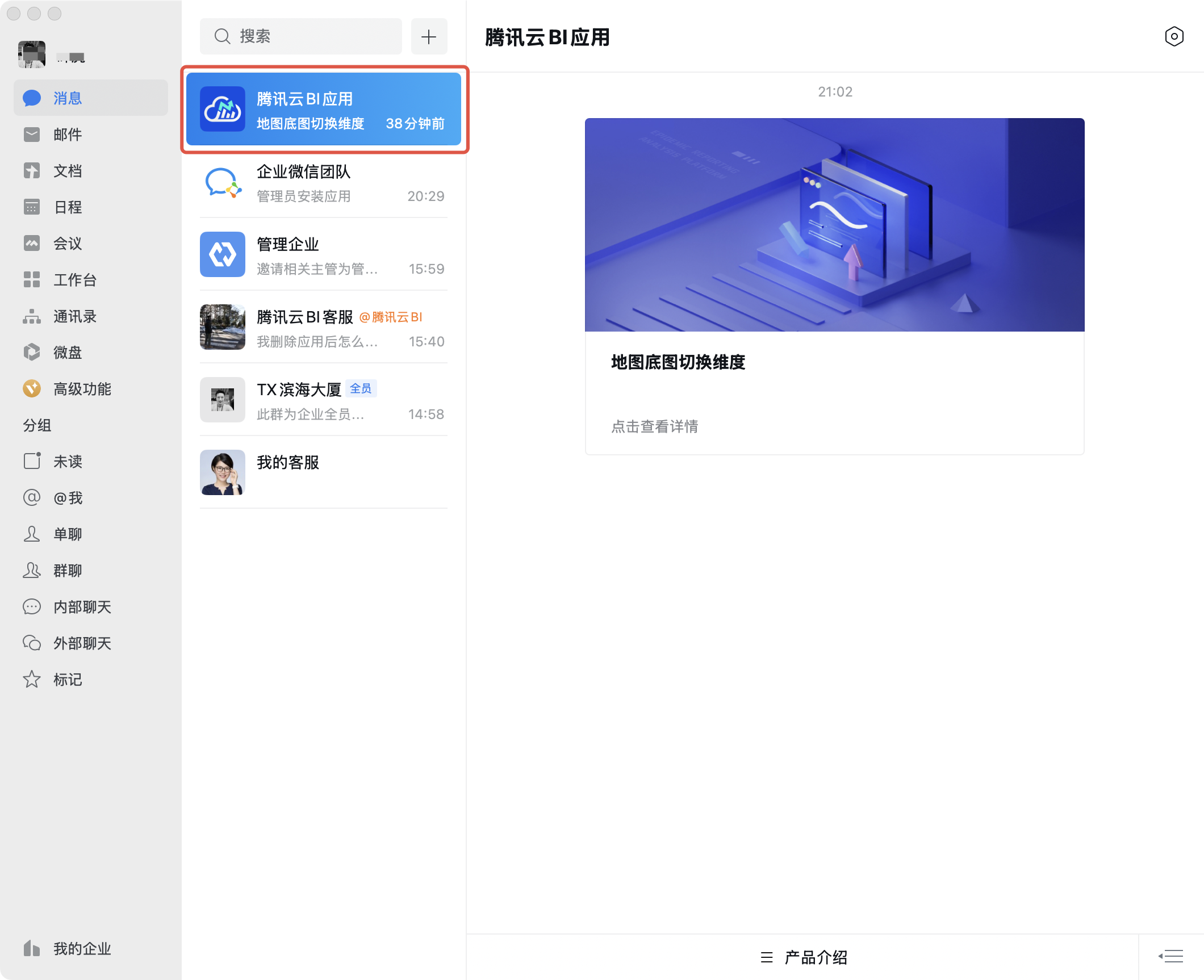Open the 文档 documents section

click(67, 171)
